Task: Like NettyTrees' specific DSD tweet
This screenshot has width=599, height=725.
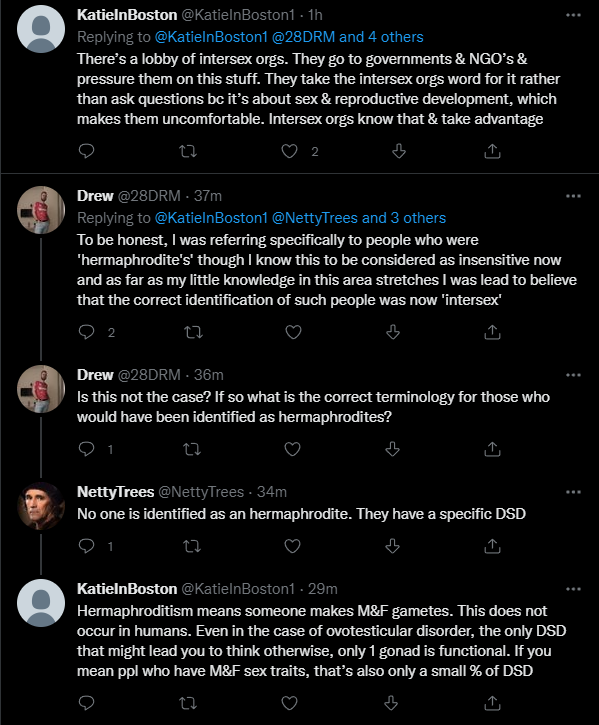Action: (x=292, y=547)
